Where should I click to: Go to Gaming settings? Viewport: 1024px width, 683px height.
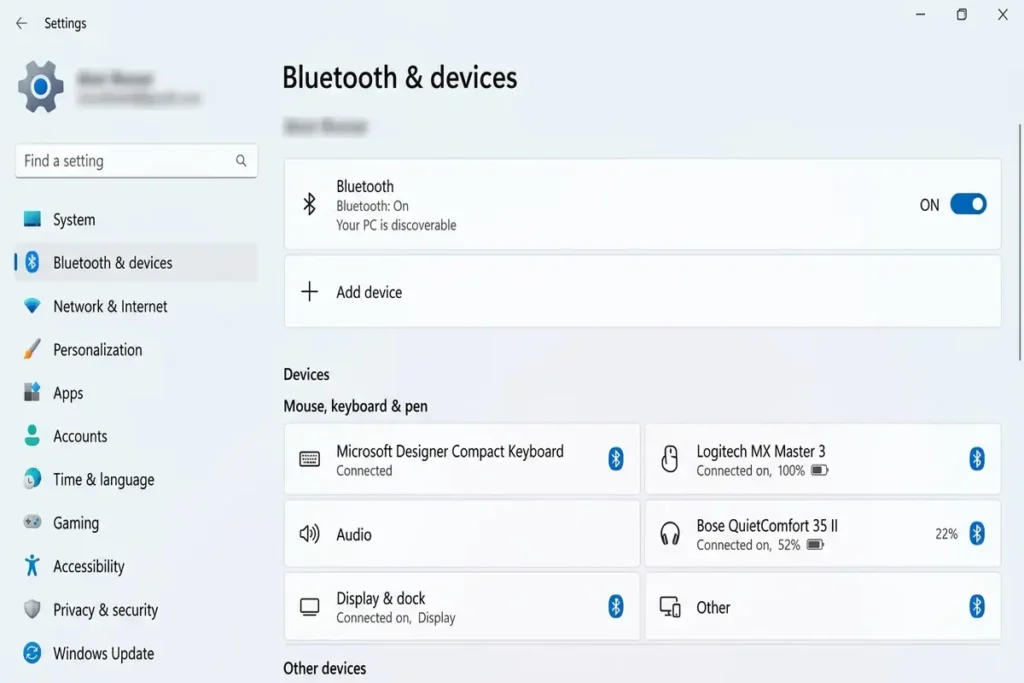pos(136,522)
